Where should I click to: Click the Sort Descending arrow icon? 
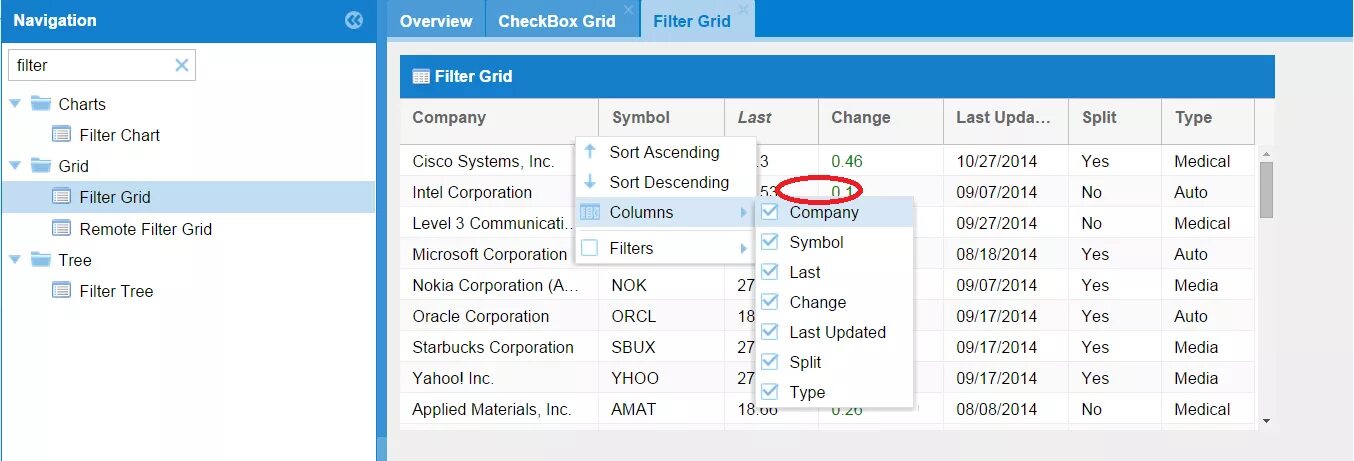tap(590, 182)
